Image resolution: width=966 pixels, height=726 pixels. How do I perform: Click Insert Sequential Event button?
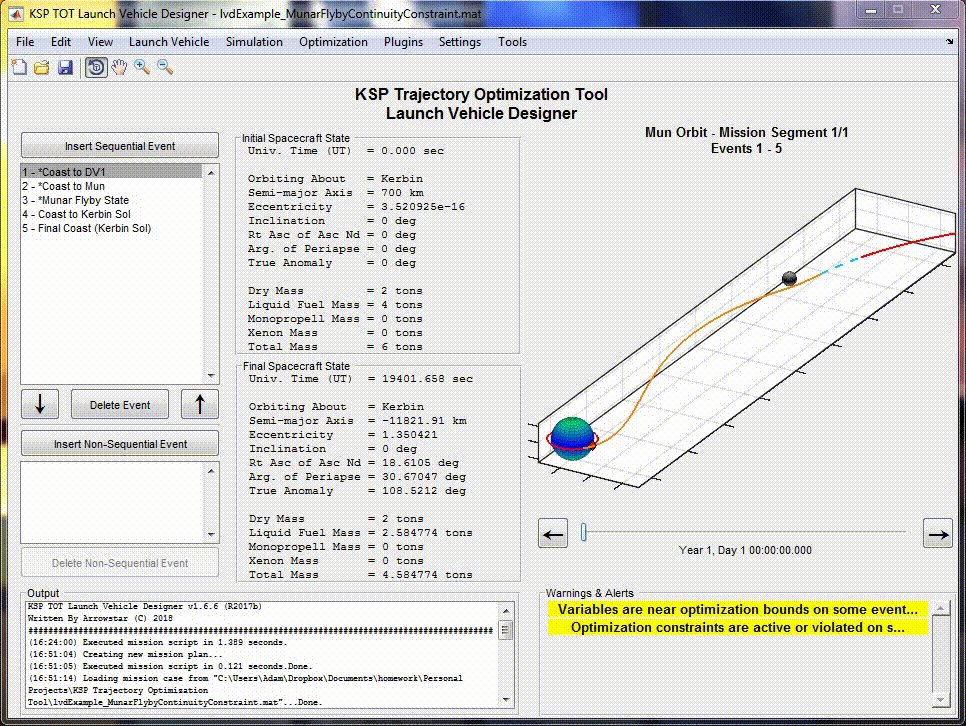[x=120, y=146]
